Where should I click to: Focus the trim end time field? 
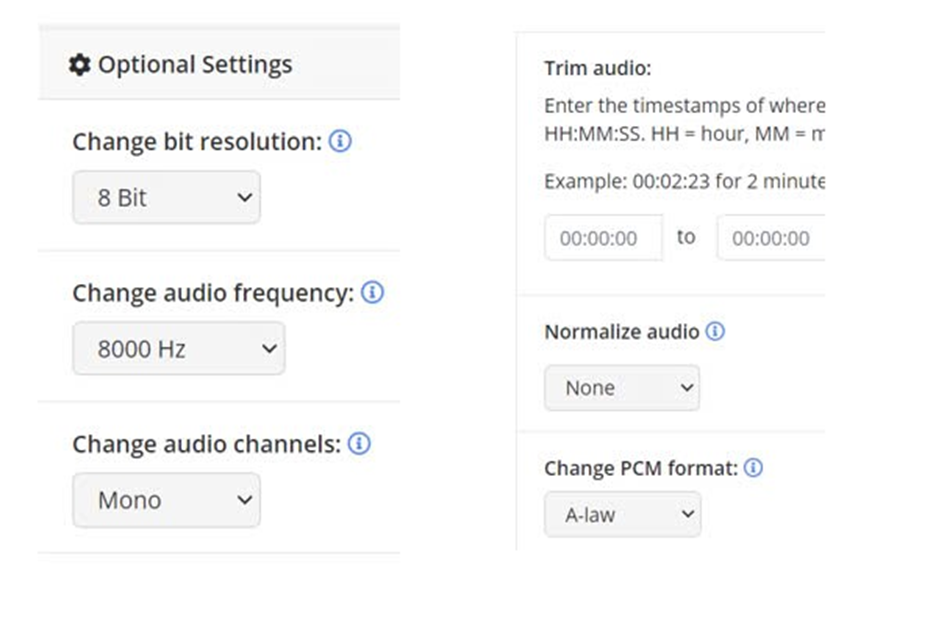pyautogui.click(x=770, y=238)
